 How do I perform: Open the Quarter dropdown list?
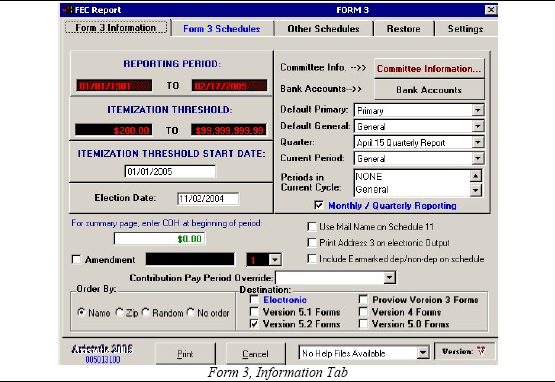pos(477,142)
